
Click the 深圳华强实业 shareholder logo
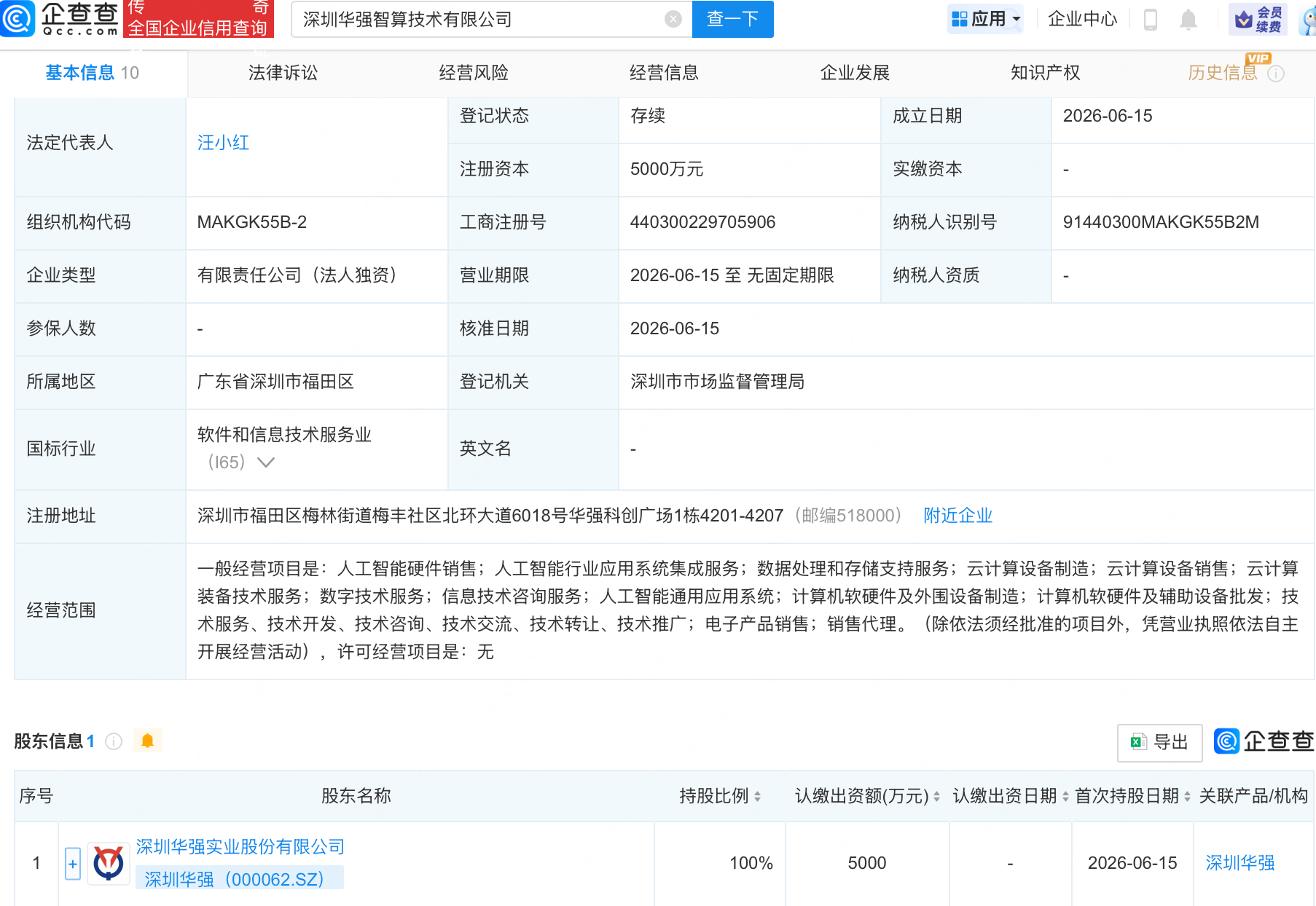(109, 863)
